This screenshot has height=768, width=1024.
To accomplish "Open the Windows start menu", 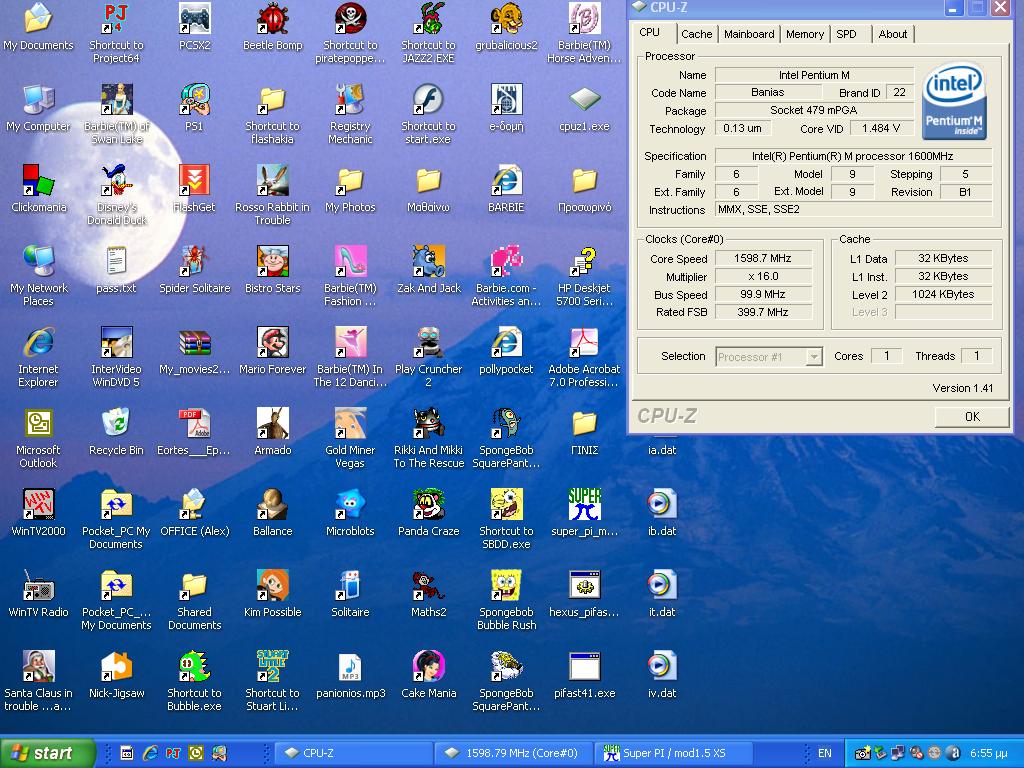I will coord(47,753).
